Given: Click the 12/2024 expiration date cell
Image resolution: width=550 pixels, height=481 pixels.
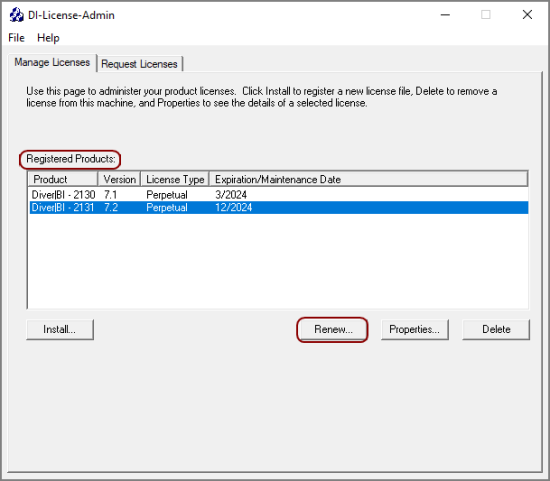Looking at the screenshot, I should click(234, 207).
